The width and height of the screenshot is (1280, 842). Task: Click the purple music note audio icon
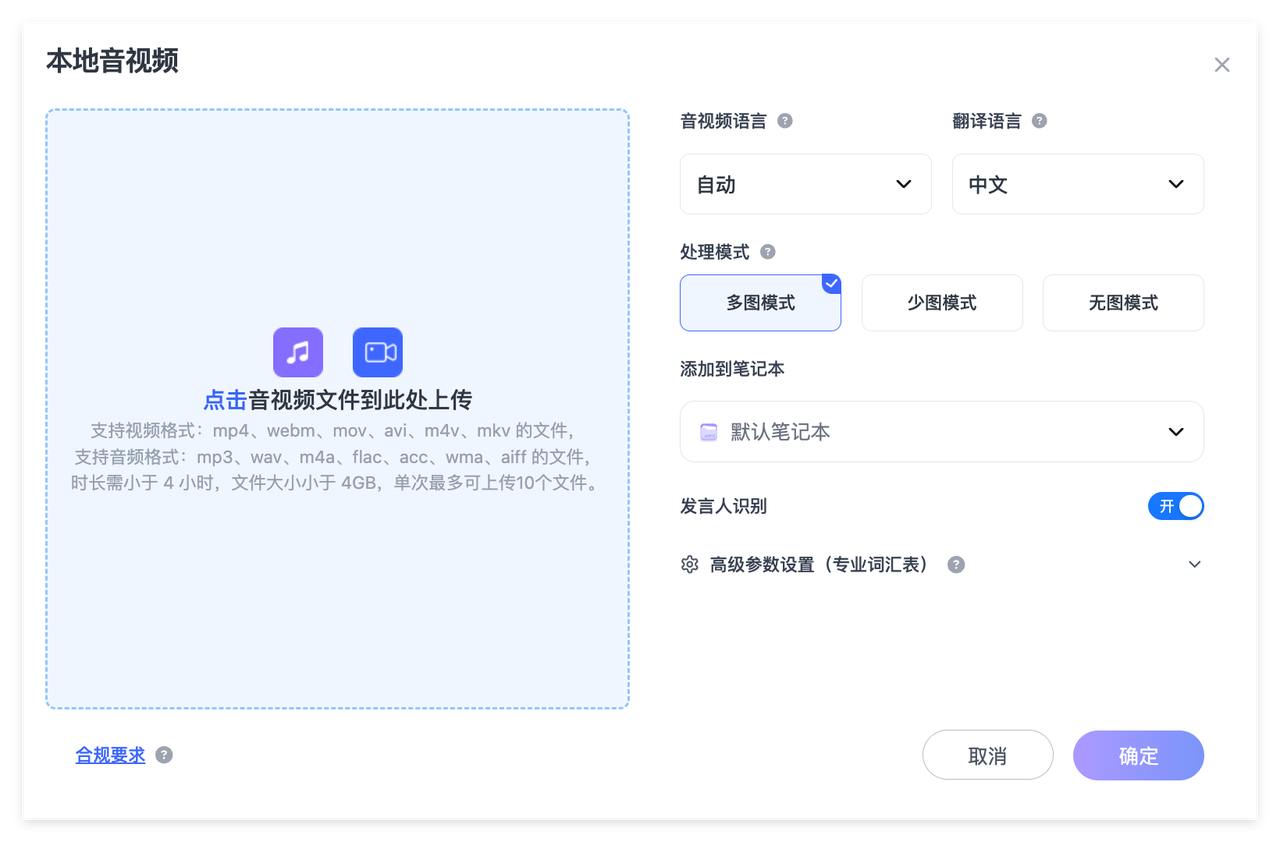(298, 352)
